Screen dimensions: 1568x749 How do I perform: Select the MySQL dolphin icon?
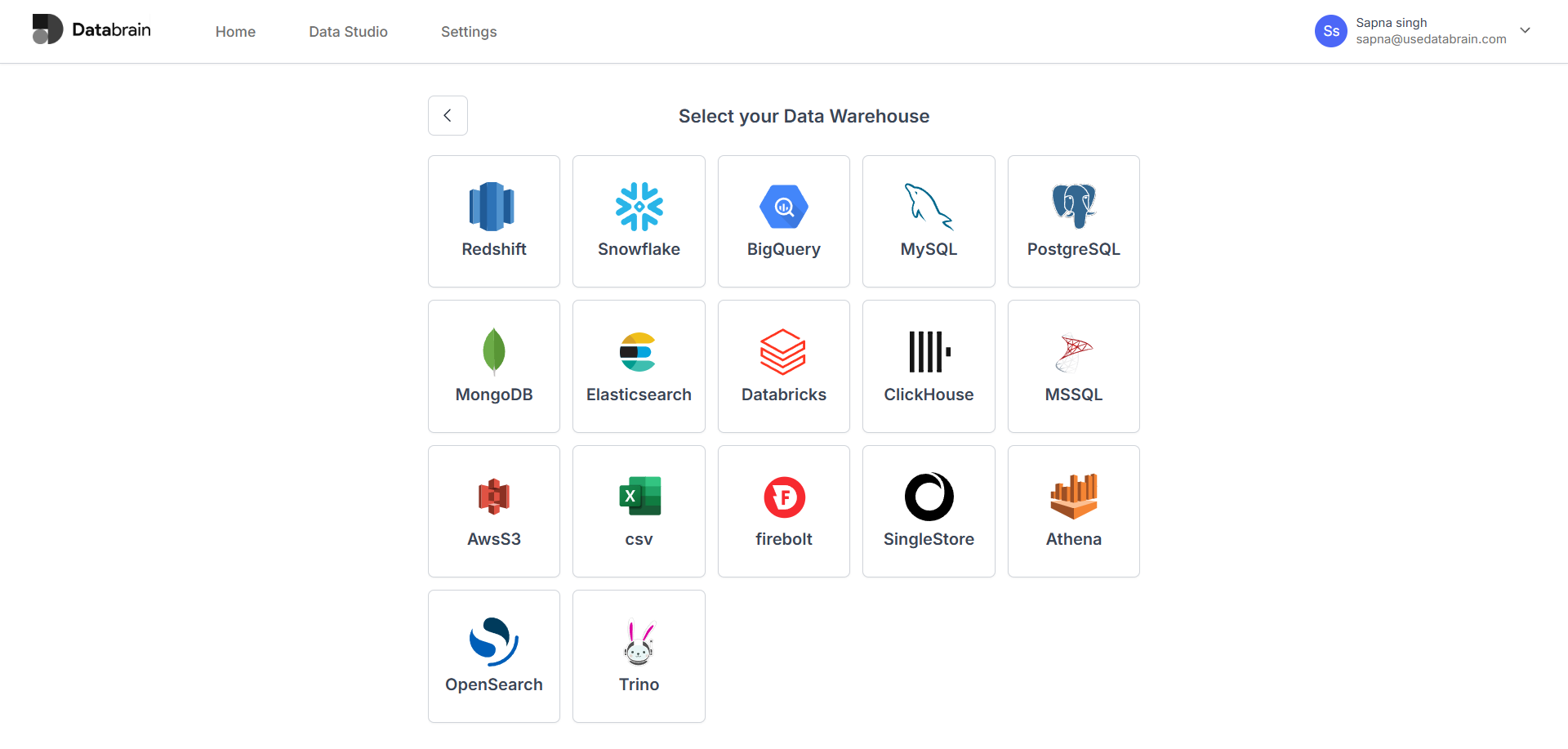[929, 207]
